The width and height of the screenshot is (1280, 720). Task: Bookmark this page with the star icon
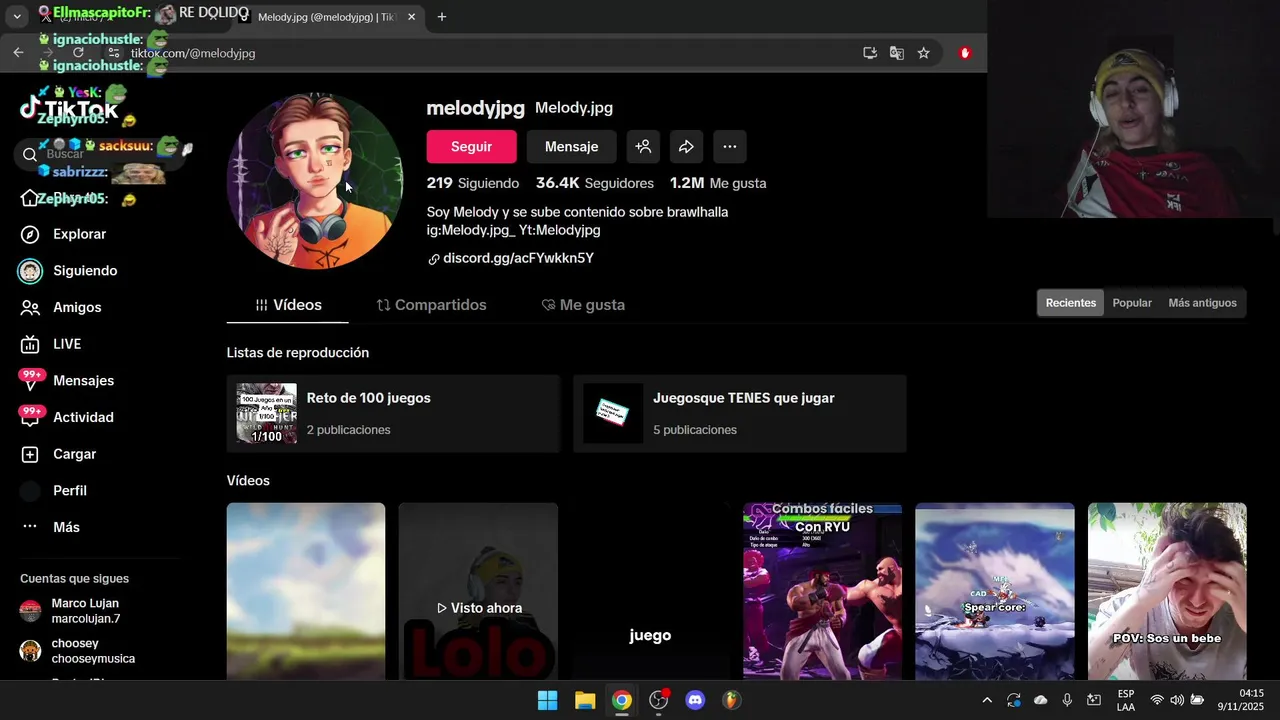(924, 53)
